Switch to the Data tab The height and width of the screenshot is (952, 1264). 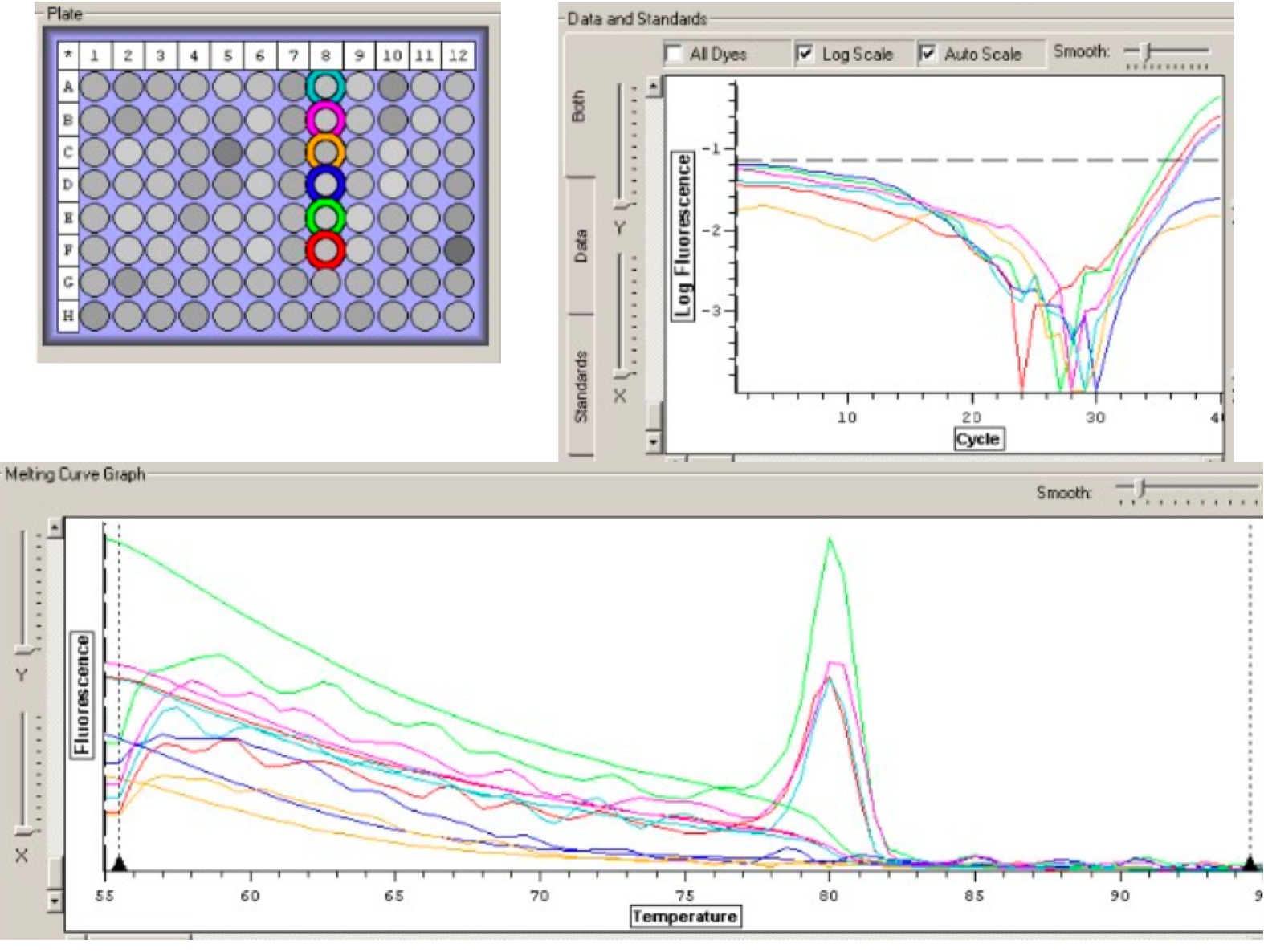[581, 246]
